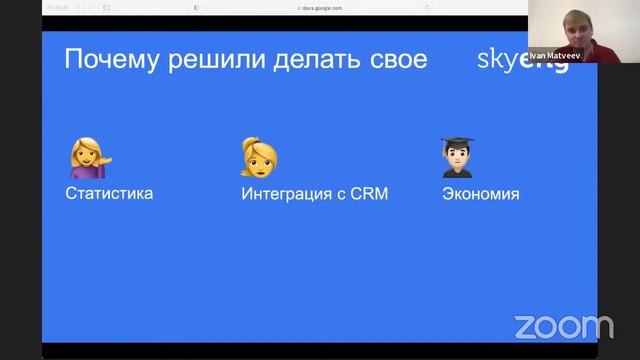Click the docs.google.com address bar
640x360 pixels.
320,8
